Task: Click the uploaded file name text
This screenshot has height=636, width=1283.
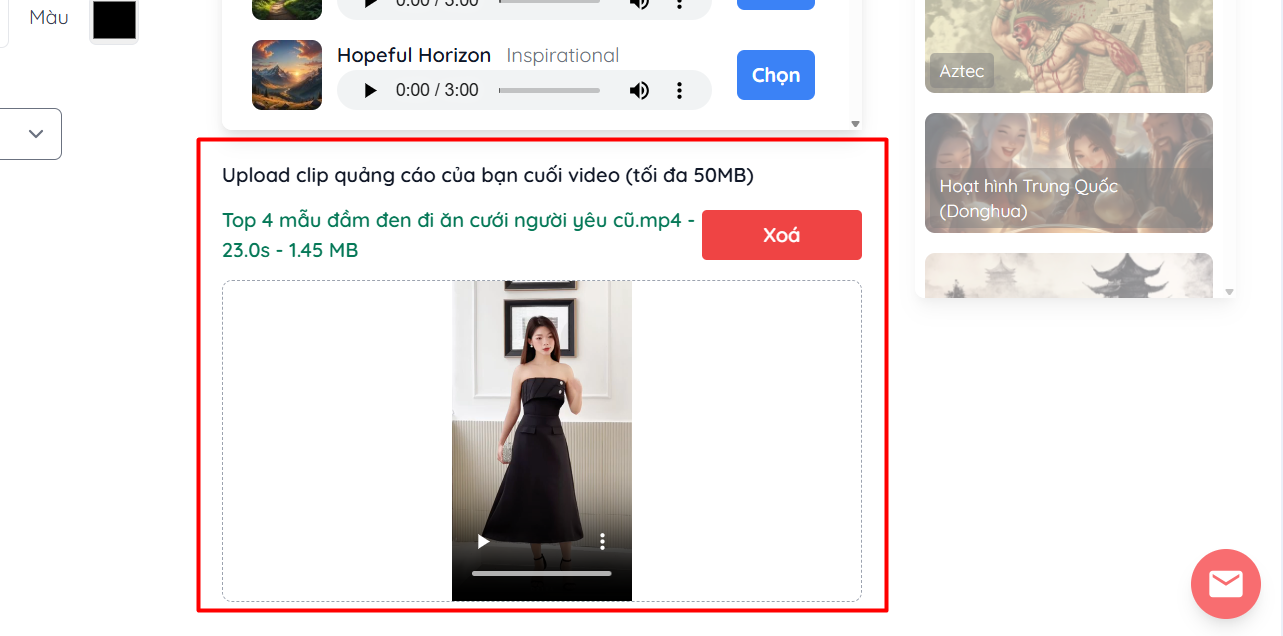Action: pos(458,235)
